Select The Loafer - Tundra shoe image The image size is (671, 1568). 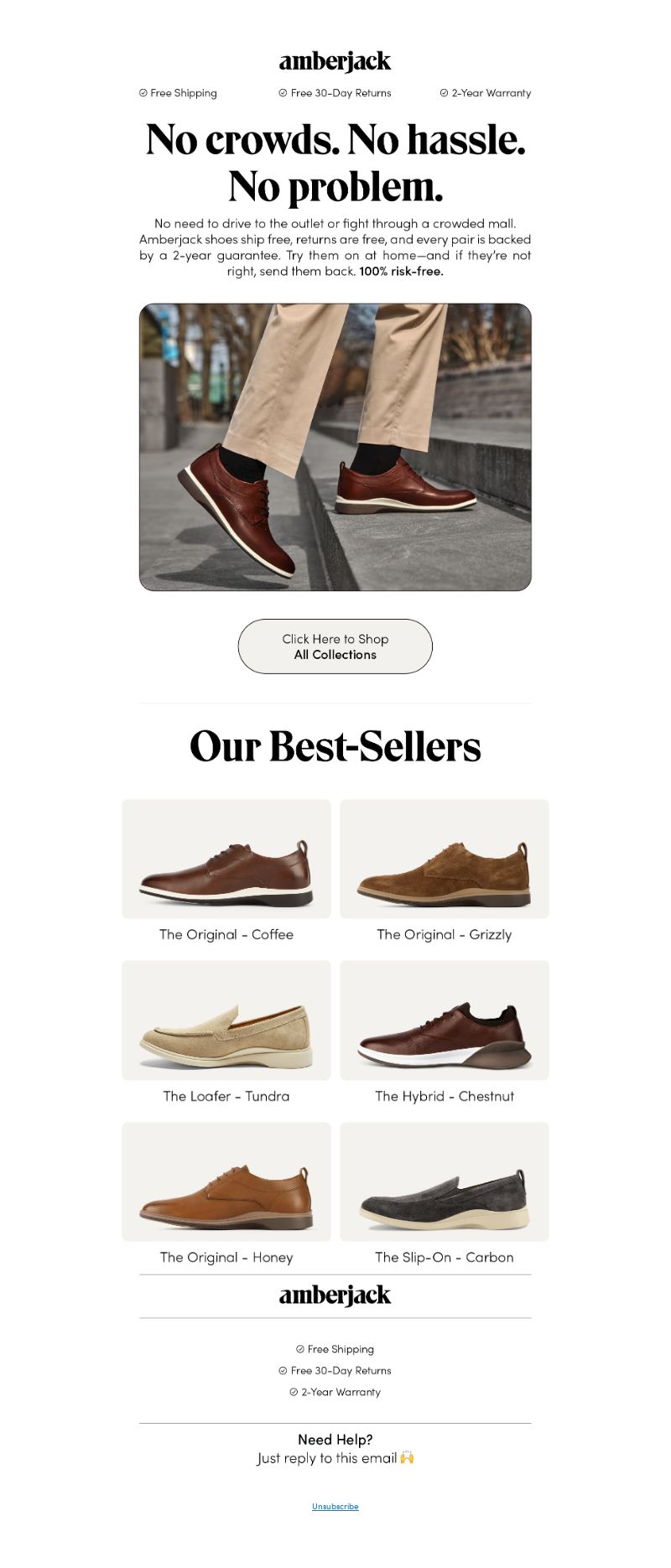coord(226,1020)
